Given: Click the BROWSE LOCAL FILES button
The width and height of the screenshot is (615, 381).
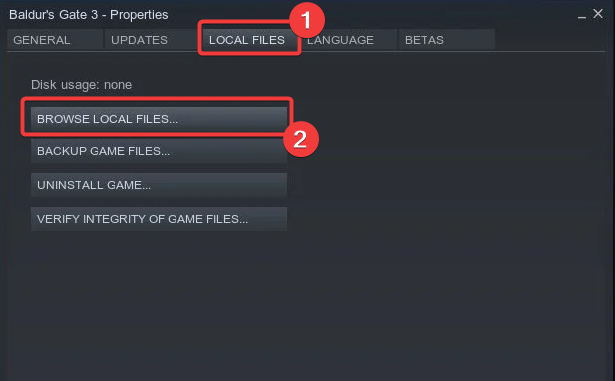Looking at the screenshot, I should tap(159, 119).
